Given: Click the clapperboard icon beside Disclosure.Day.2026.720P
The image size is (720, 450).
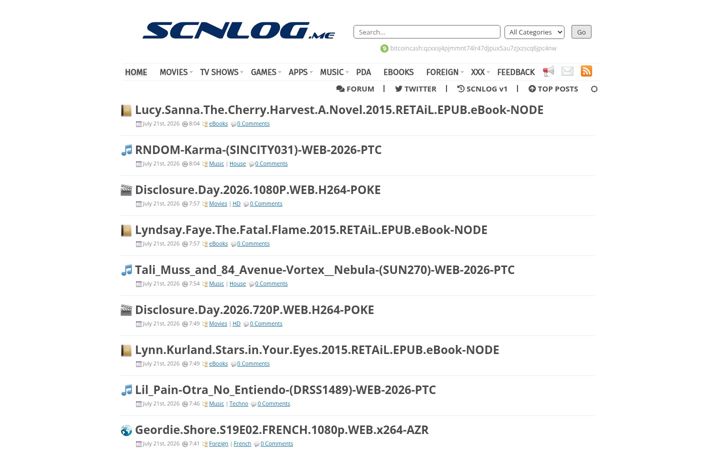Looking at the screenshot, I should pyautogui.click(x=126, y=310).
